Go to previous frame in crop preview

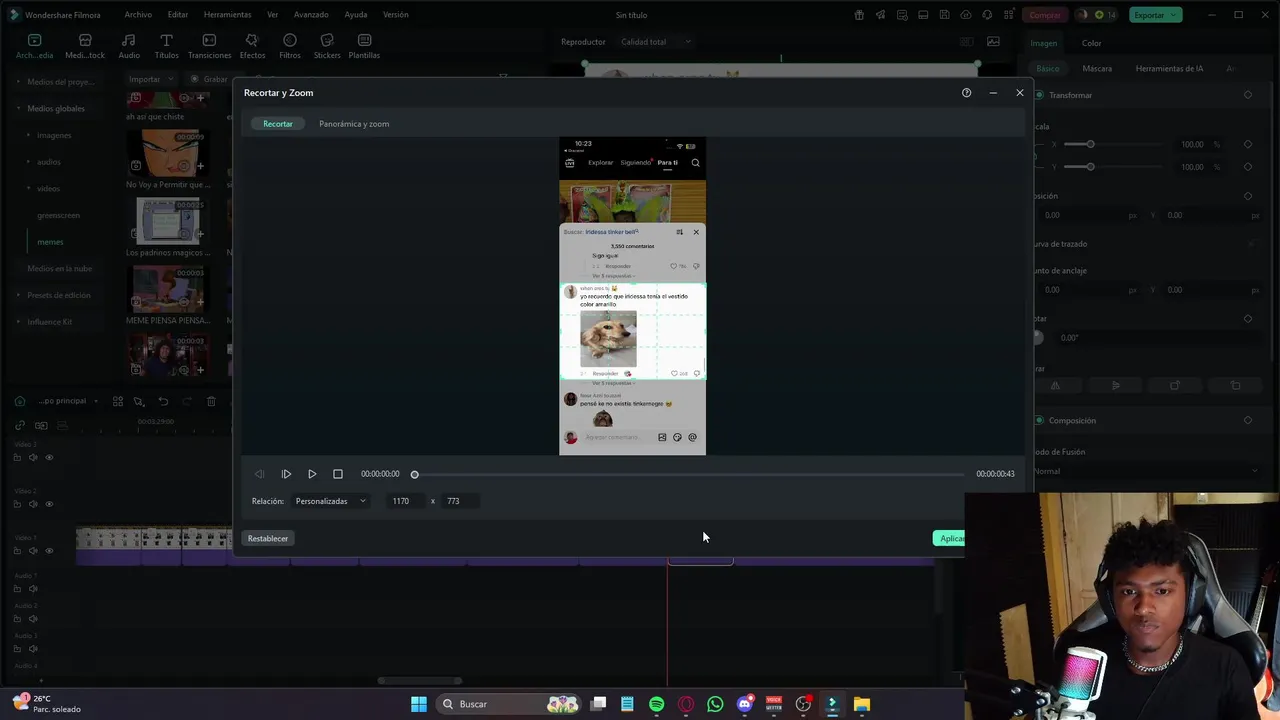click(260, 474)
